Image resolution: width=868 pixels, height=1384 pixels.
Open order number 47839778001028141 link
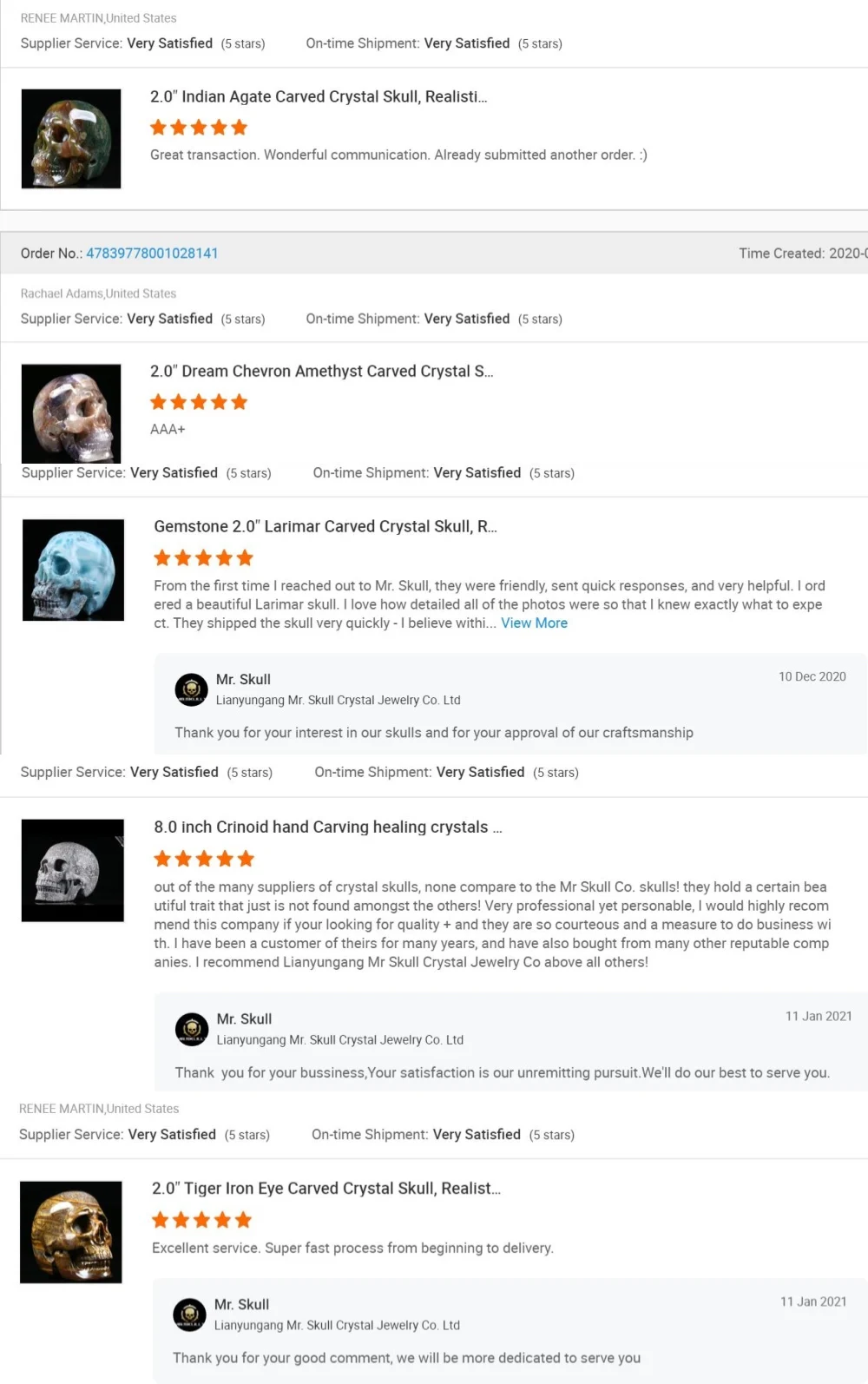click(152, 254)
